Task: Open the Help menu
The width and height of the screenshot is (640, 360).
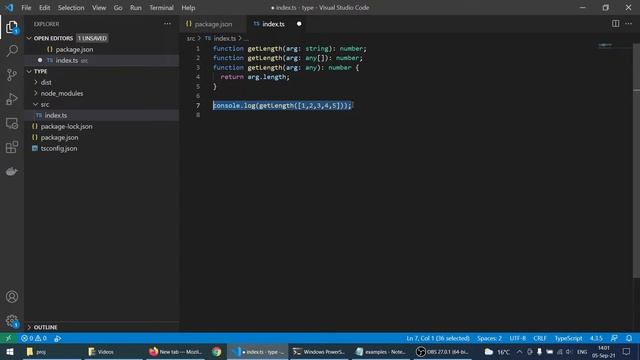Action: (x=188, y=7)
